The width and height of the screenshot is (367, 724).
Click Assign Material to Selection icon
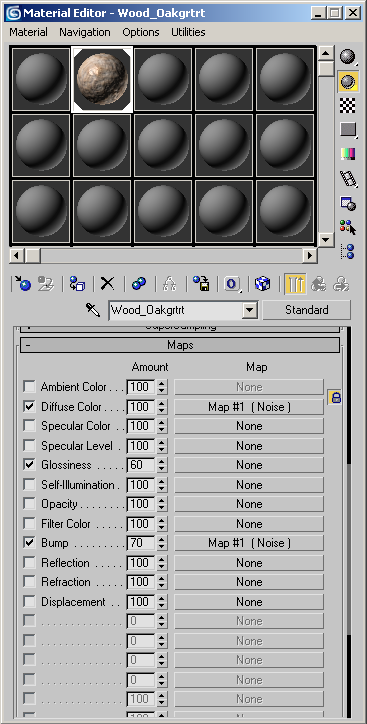click(x=77, y=284)
